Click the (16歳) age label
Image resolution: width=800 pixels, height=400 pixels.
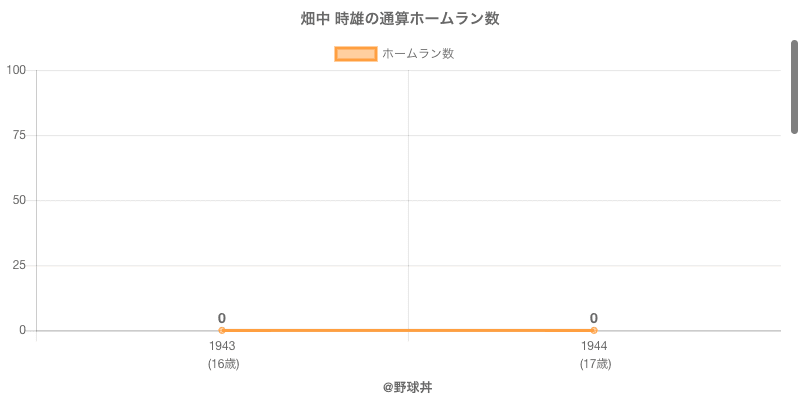pos(223,364)
